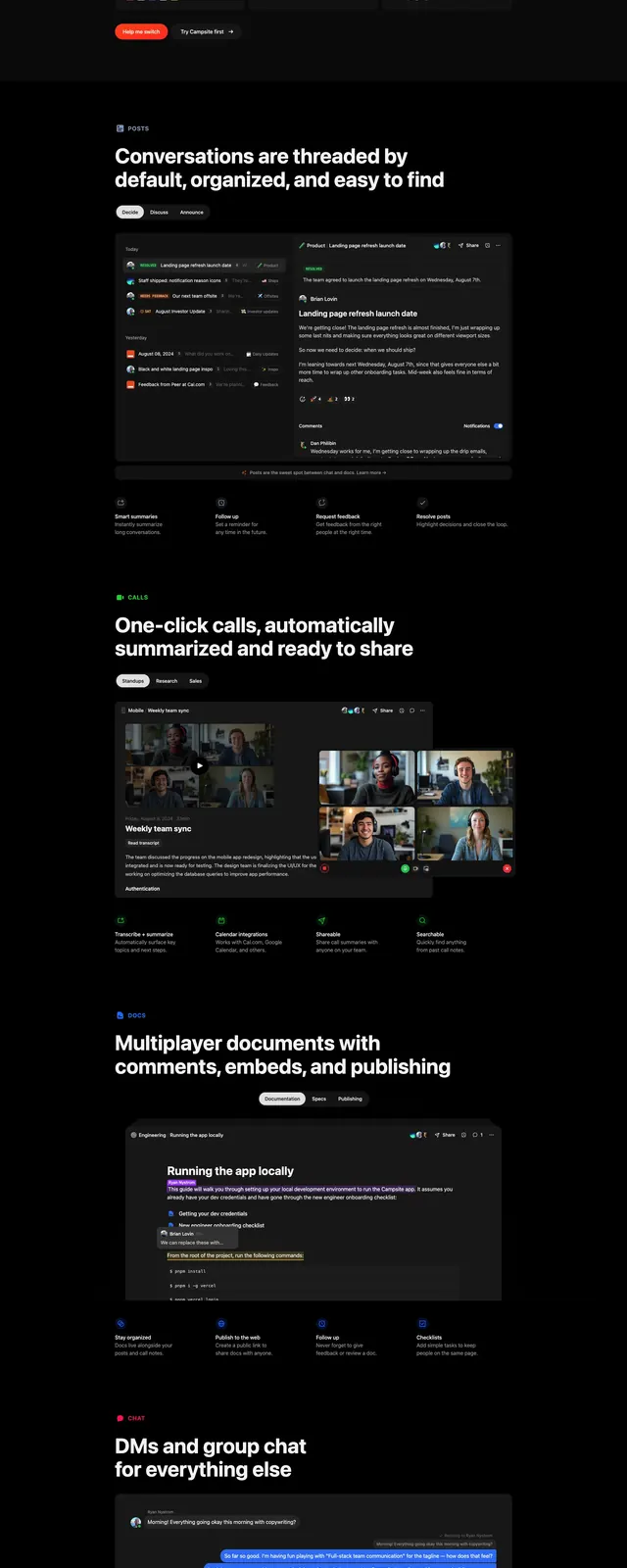Click the Follow up icon under Docs
Image resolution: width=627 pixels, height=1568 pixels.
click(x=321, y=1323)
